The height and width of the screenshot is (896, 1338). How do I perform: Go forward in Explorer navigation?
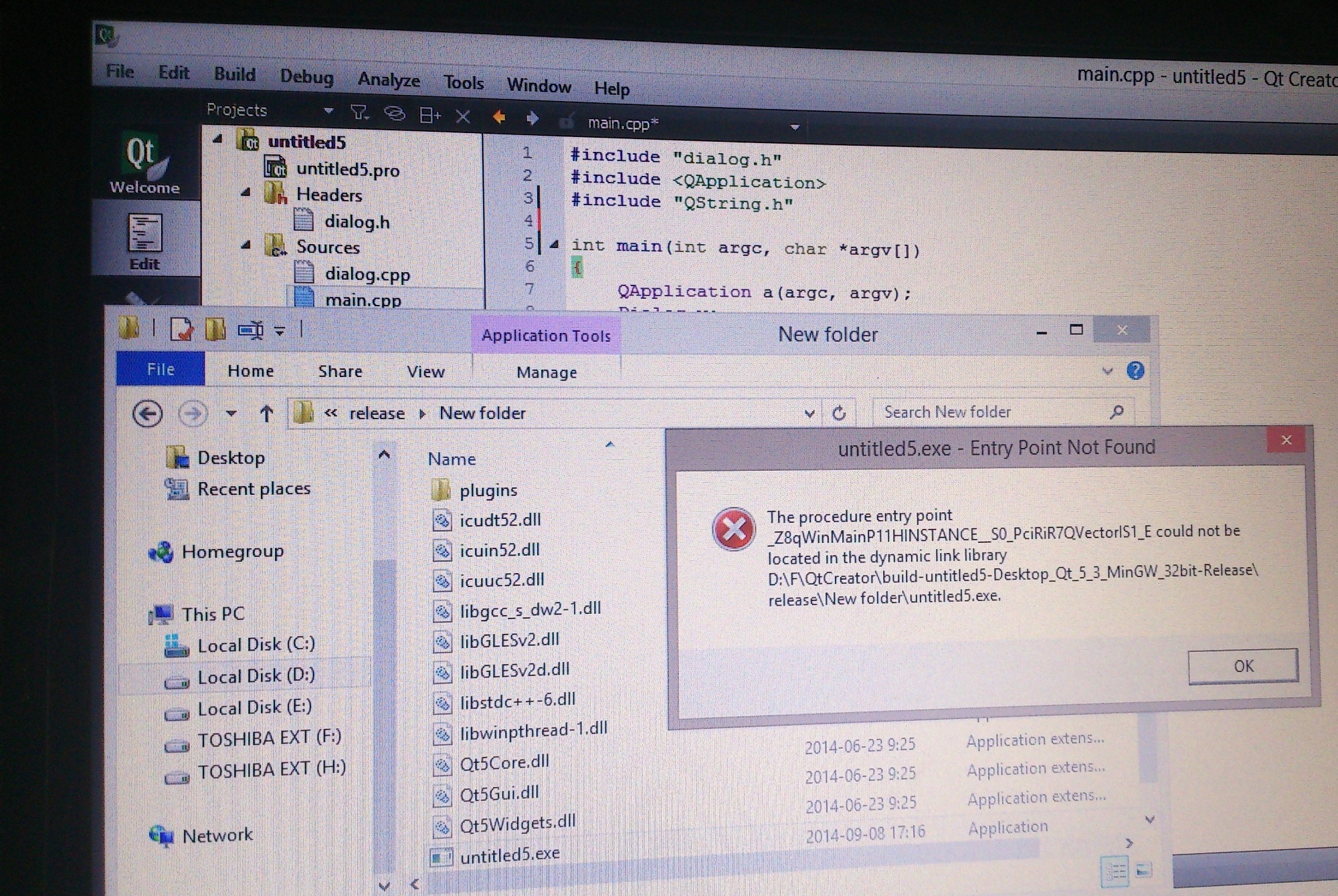193,414
